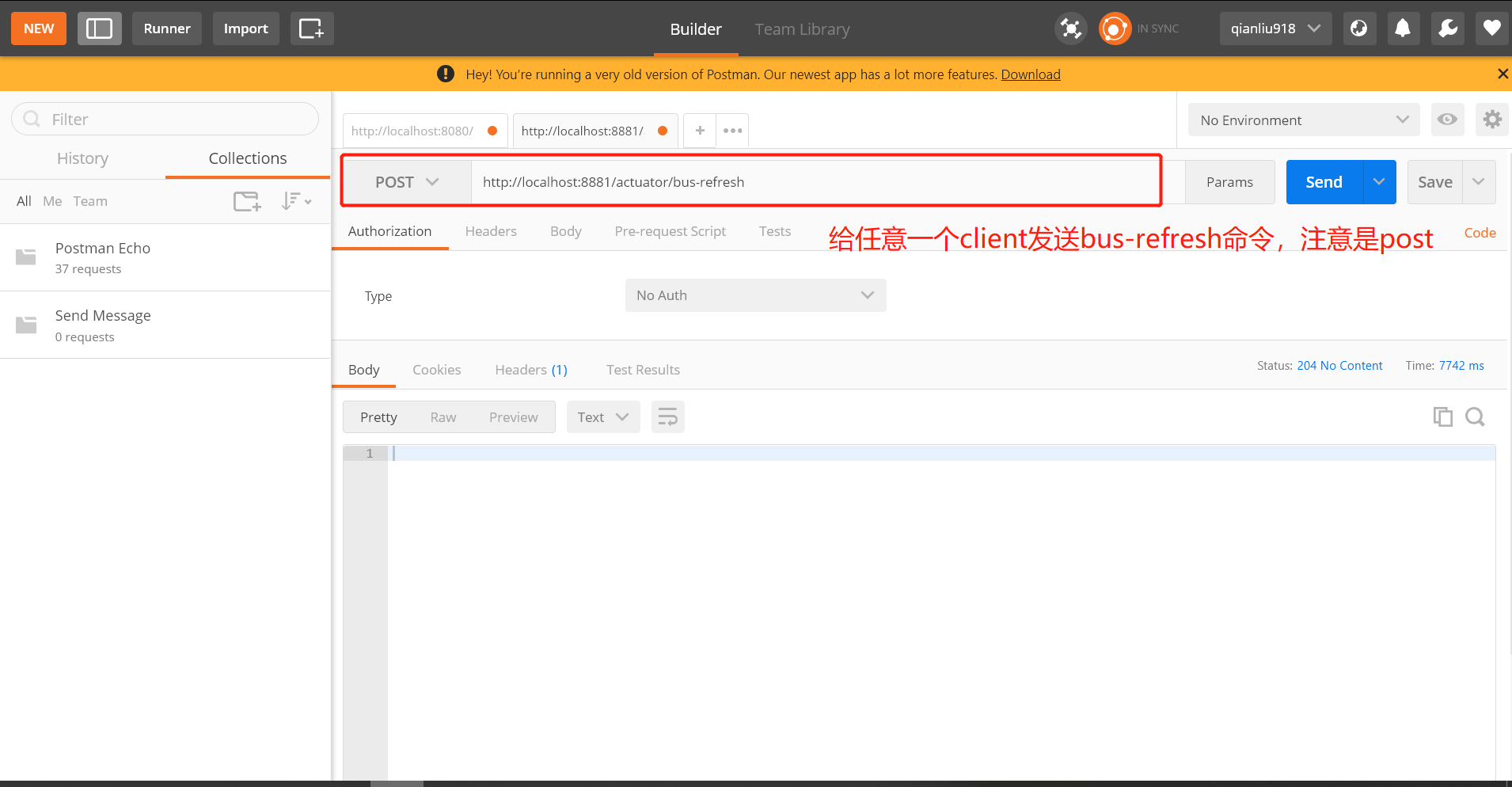Open the collections sort dropdown
The height and width of the screenshot is (787, 1512).
[x=296, y=201]
